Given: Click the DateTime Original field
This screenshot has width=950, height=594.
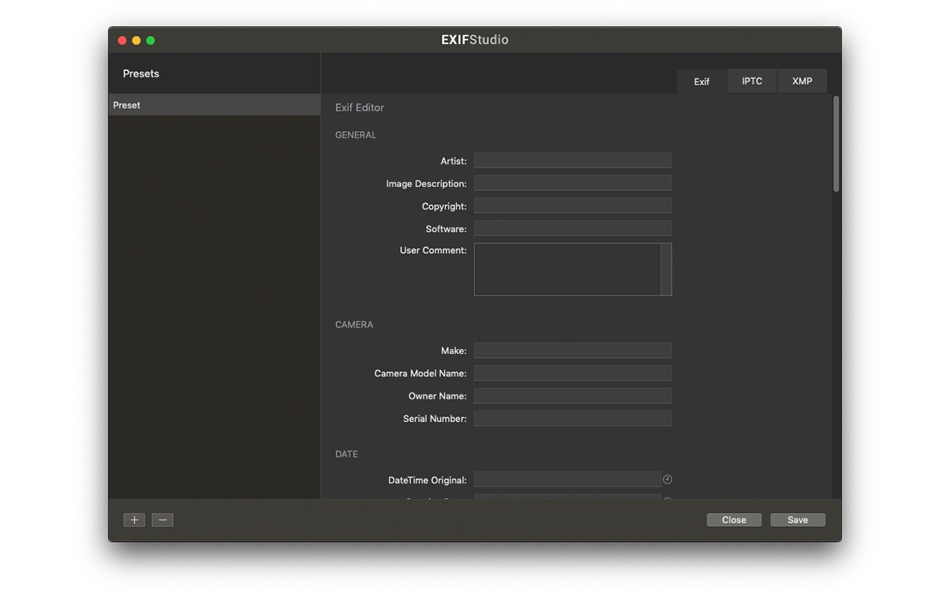Looking at the screenshot, I should [567, 479].
